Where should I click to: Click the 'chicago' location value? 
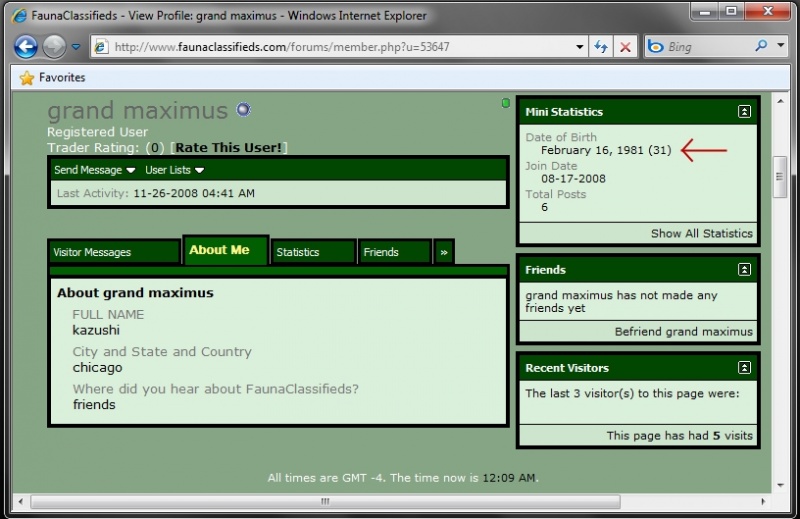coord(97,367)
